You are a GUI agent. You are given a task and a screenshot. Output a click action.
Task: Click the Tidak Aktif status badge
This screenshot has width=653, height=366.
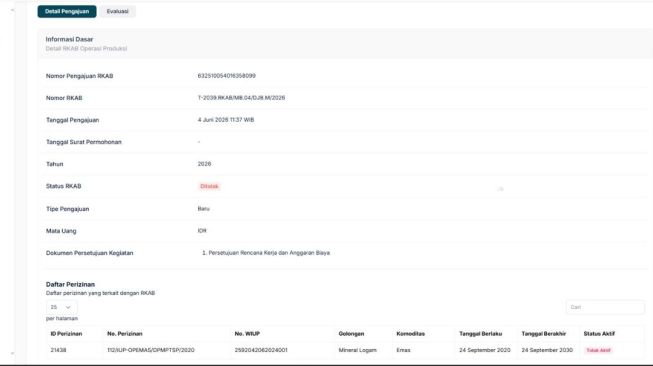click(598, 350)
